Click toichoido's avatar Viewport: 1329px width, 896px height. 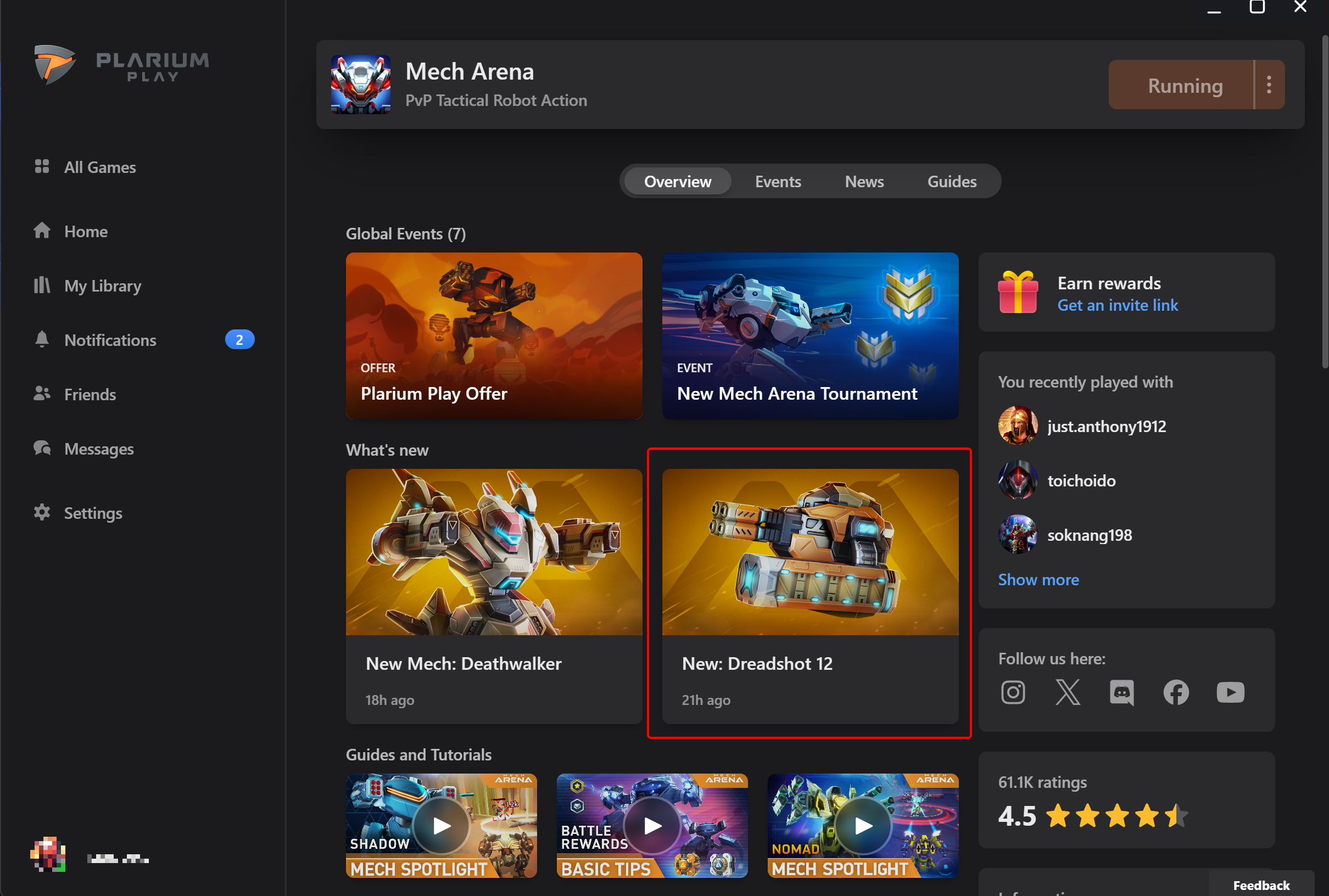(x=1018, y=480)
